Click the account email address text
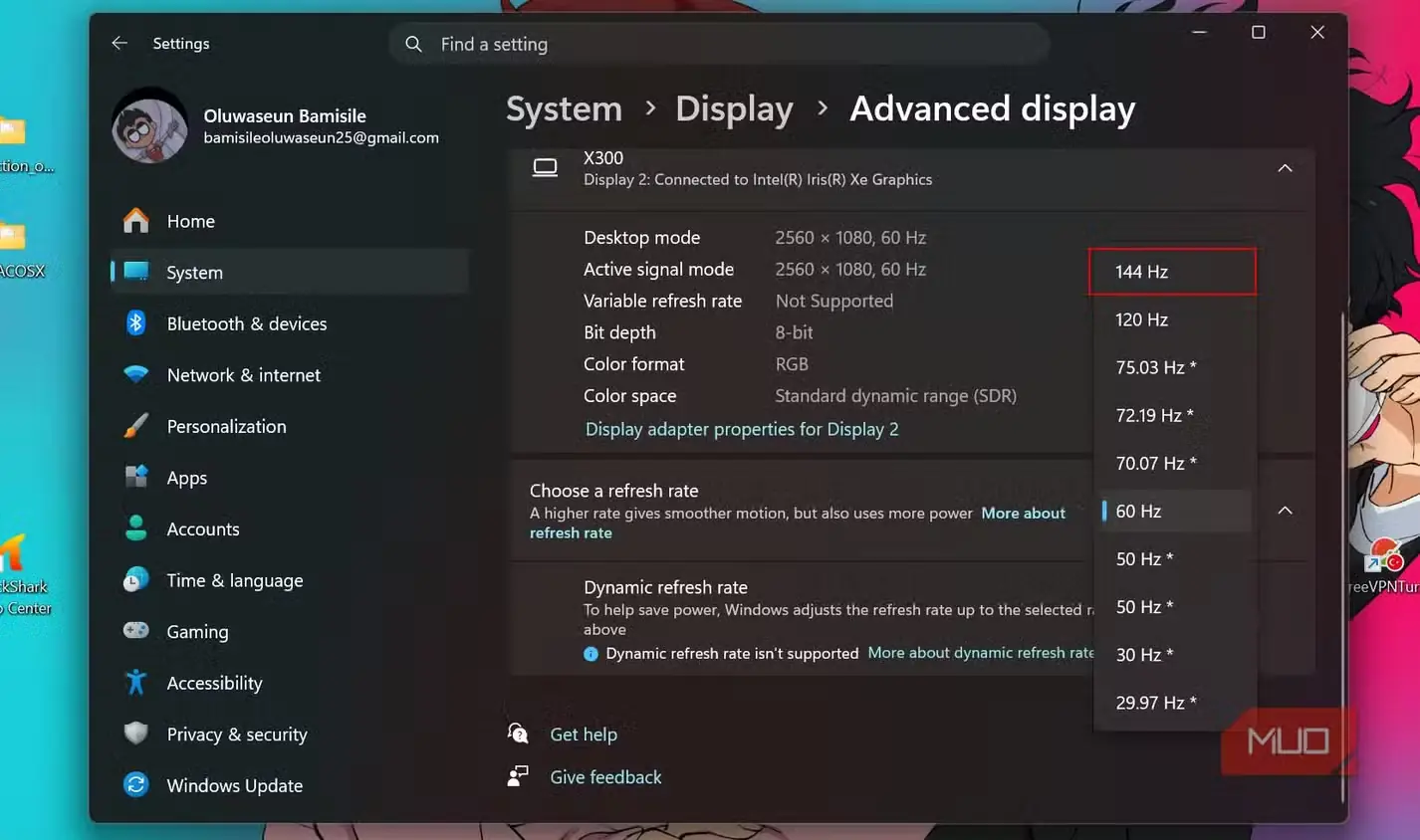The width and height of the screenshot is (1420, 840). pyautogui.click(x=321, y=138)
